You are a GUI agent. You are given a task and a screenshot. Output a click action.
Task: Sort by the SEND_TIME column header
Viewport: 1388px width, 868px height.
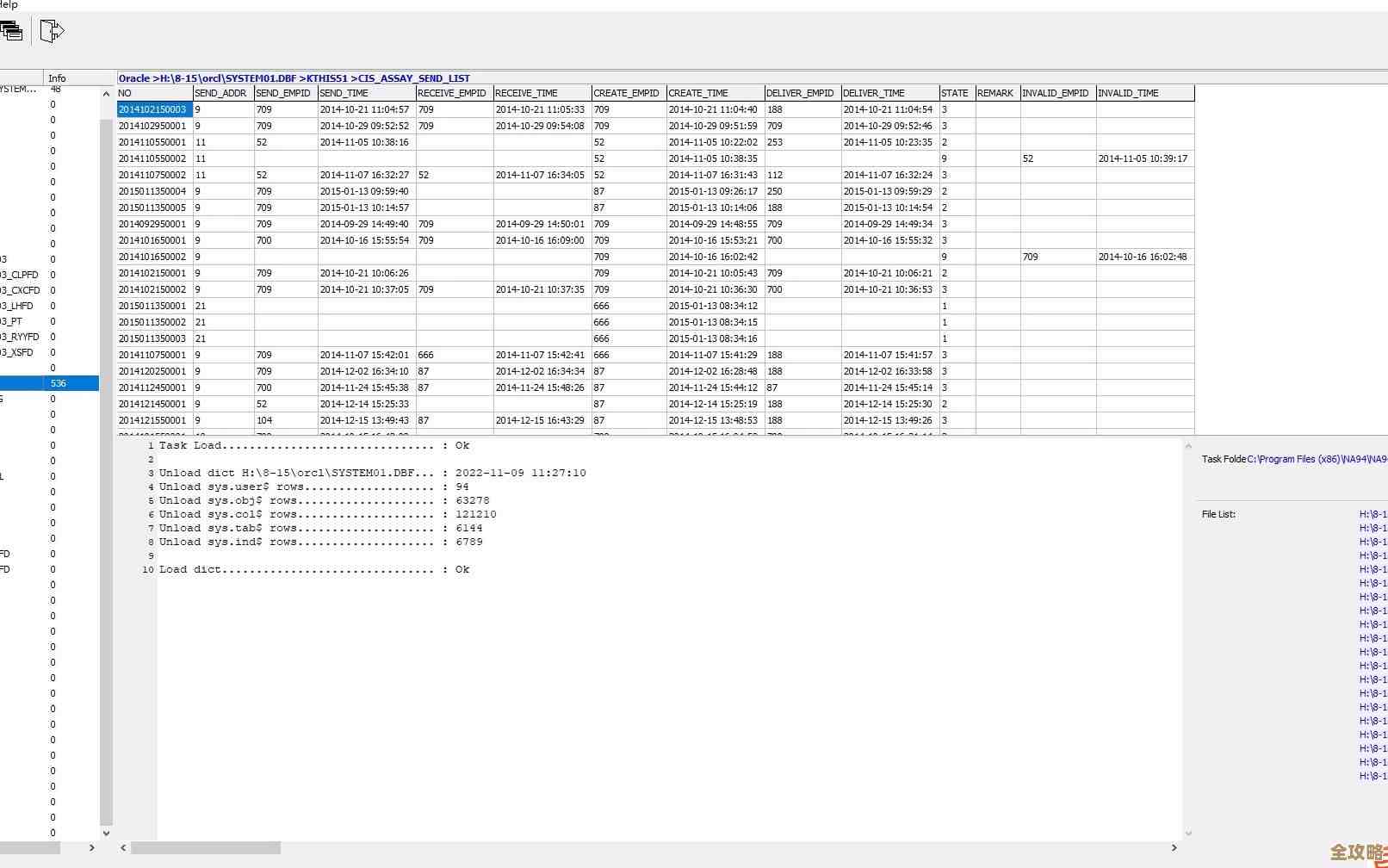click(344, 93)
